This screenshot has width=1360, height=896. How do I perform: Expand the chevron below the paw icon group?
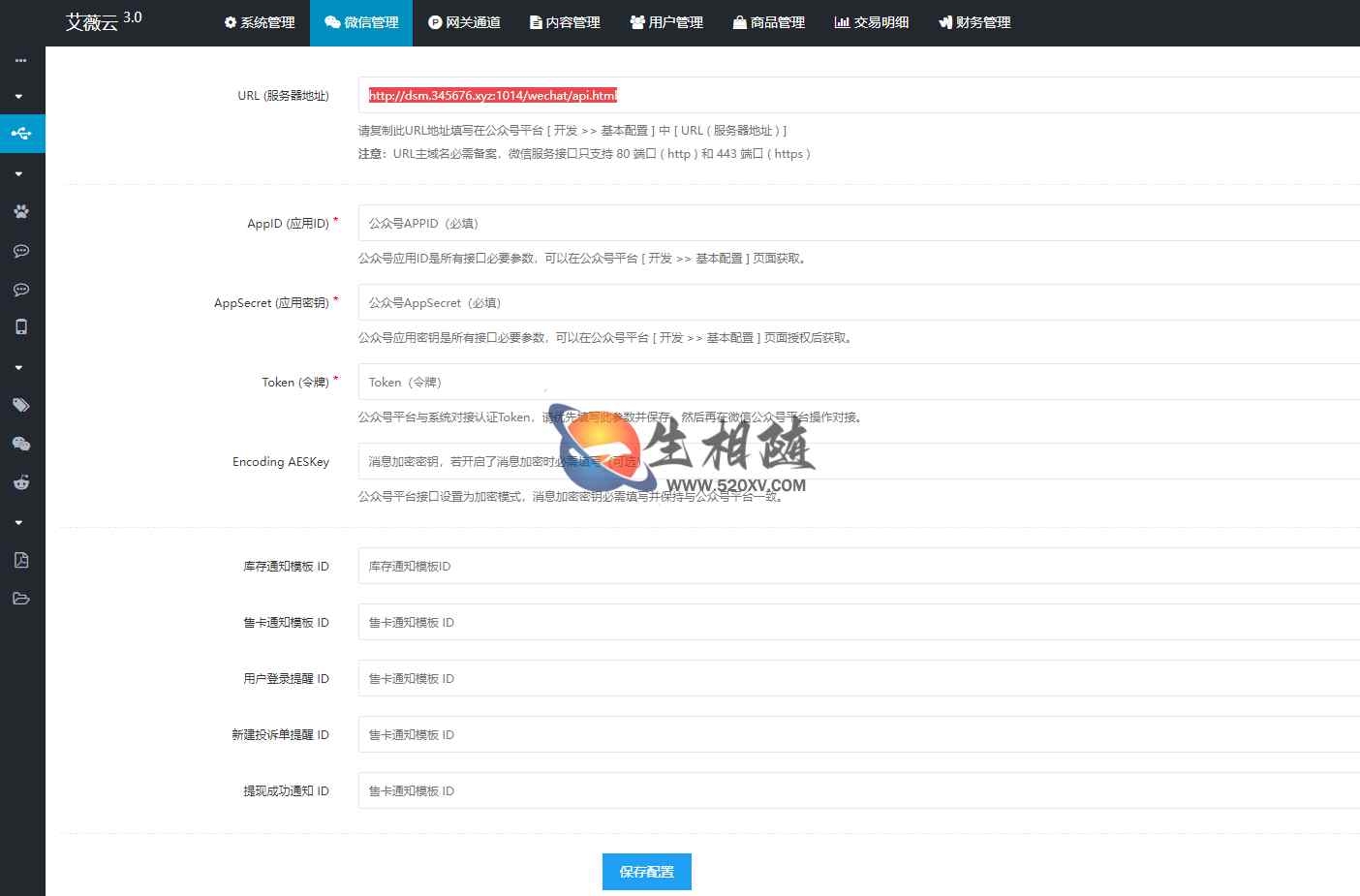click(x=21, y=173)
